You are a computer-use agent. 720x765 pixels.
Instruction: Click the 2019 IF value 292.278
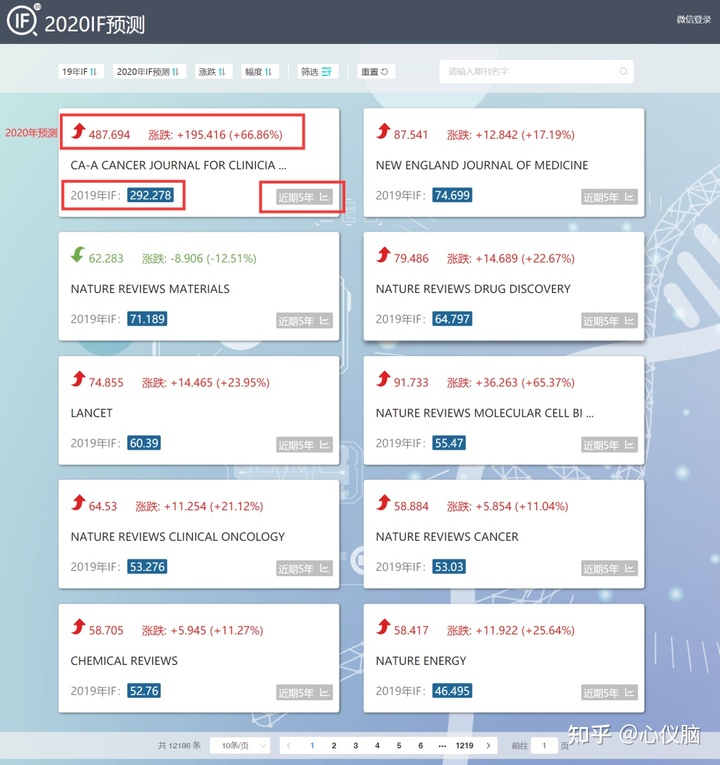coord(150,195)
